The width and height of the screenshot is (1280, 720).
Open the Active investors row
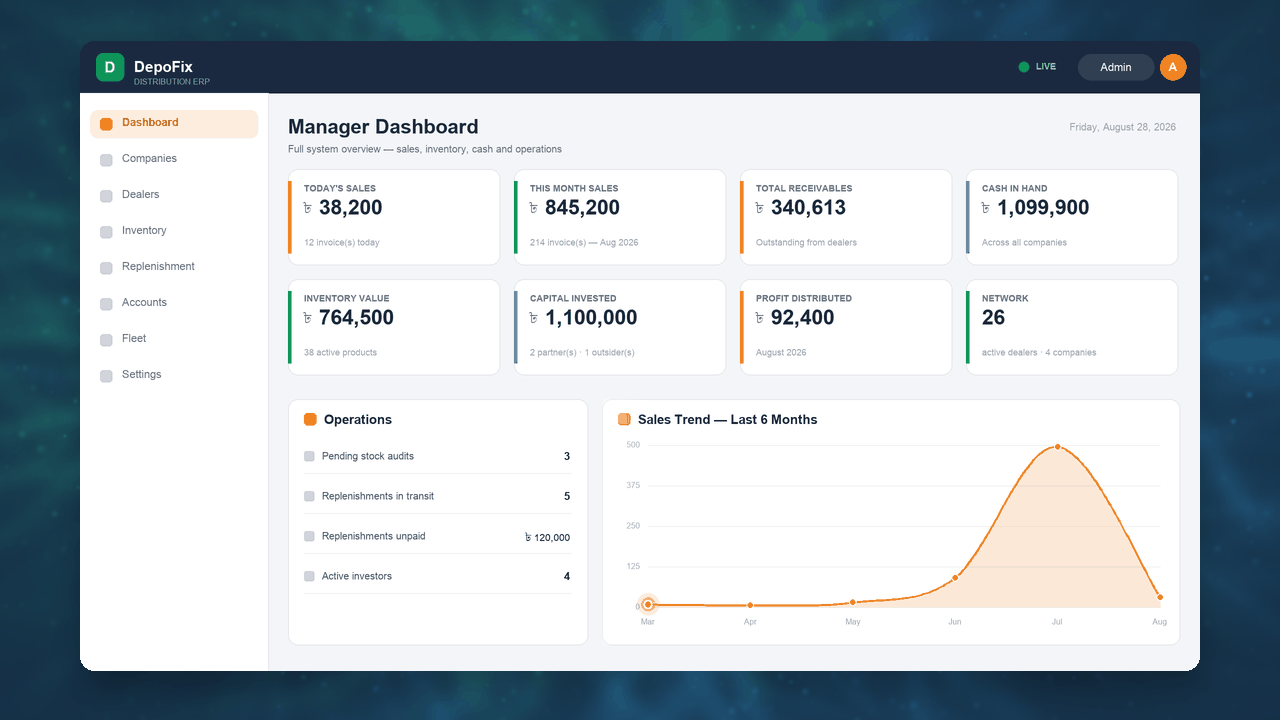(438, 577)
